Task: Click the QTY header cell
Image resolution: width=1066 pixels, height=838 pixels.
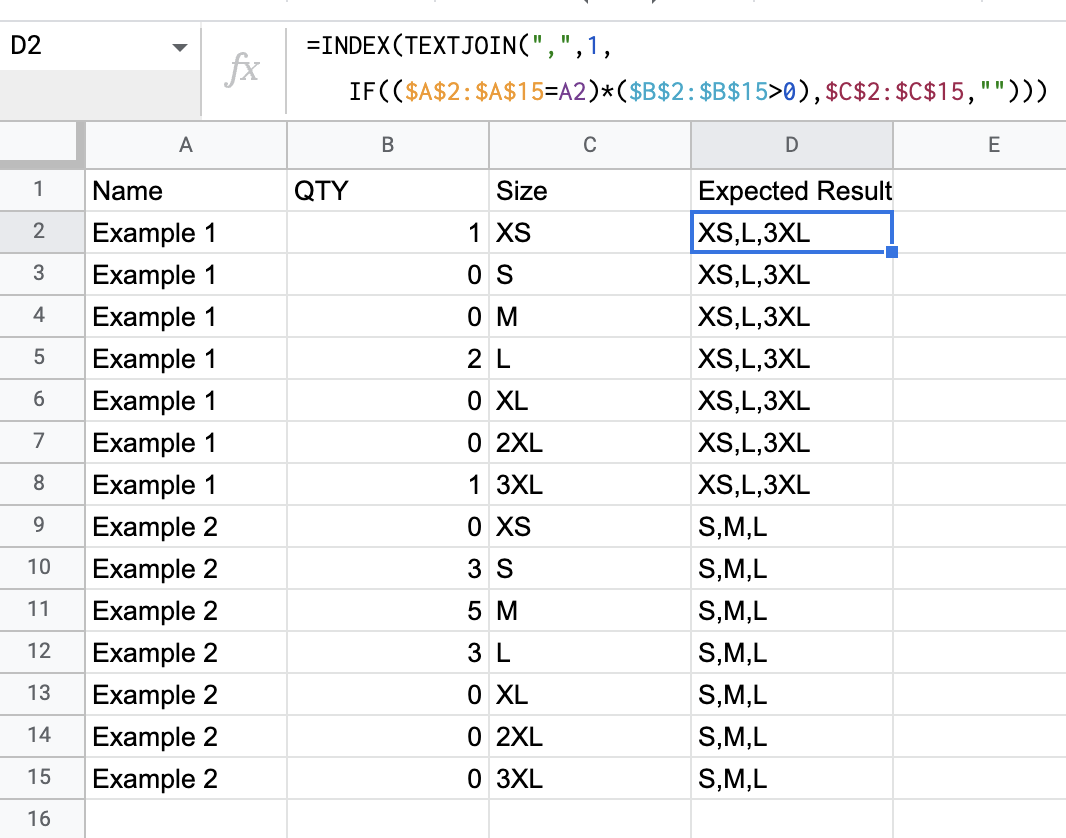Action: (388, 190)
